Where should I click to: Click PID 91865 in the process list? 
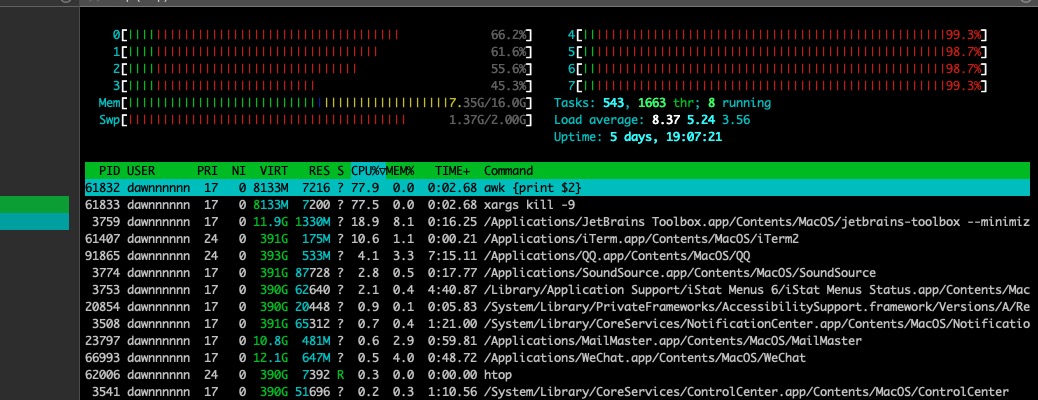(x=103, y=256)
